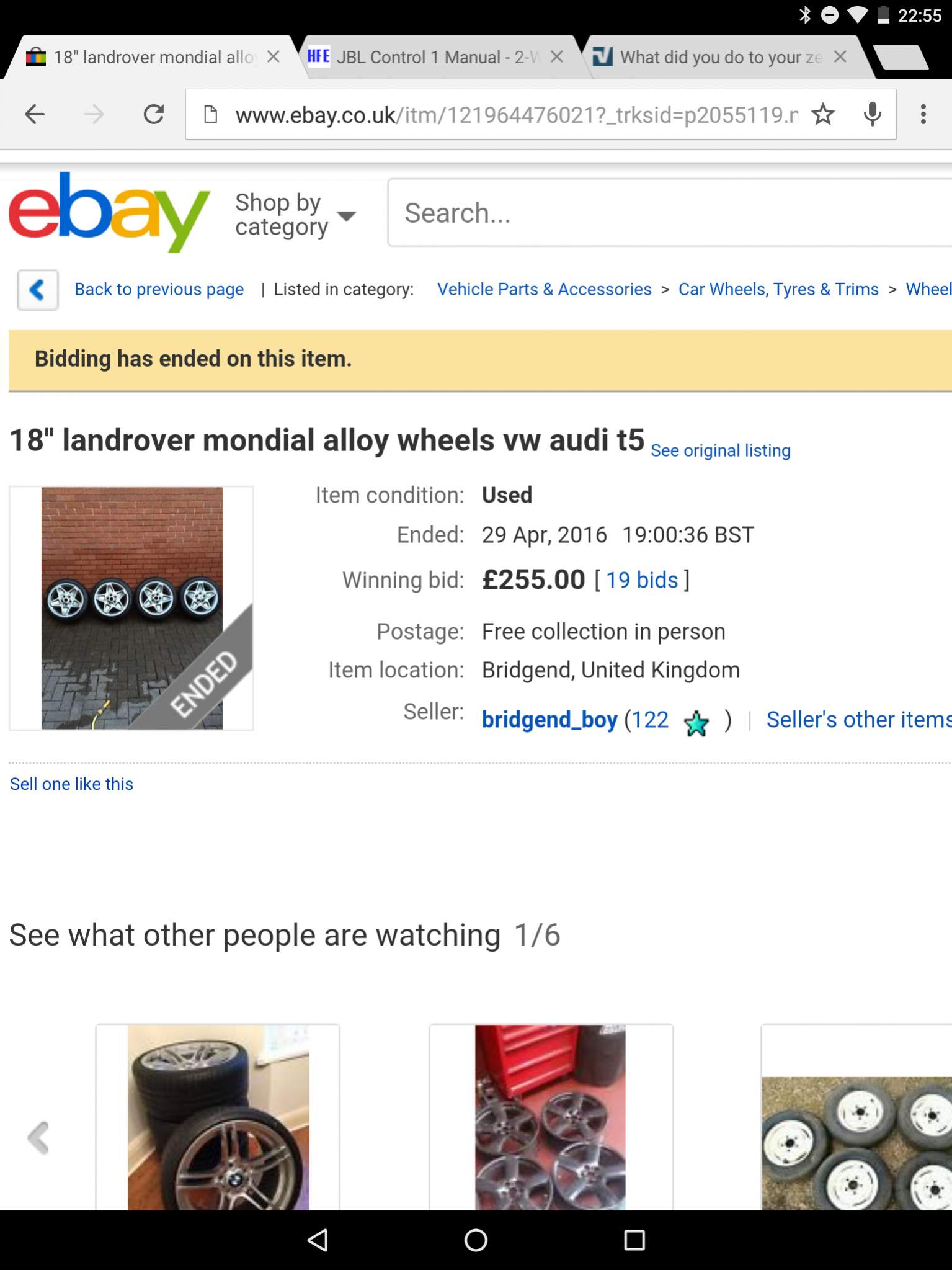Open the See original listing link
The width and height of the screenshot is (952, 1270).
tap(720, 450)
